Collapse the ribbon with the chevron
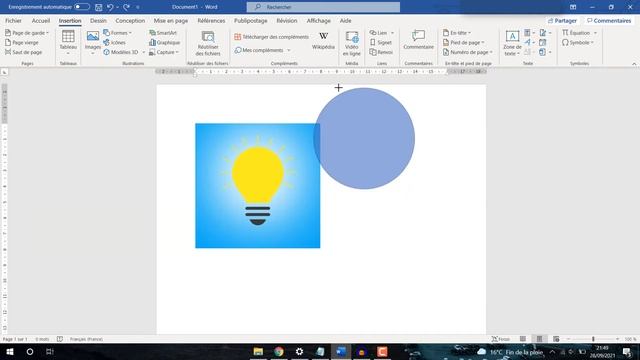Image resolution: width=640 pixels, height=360 pixels. 634,64
